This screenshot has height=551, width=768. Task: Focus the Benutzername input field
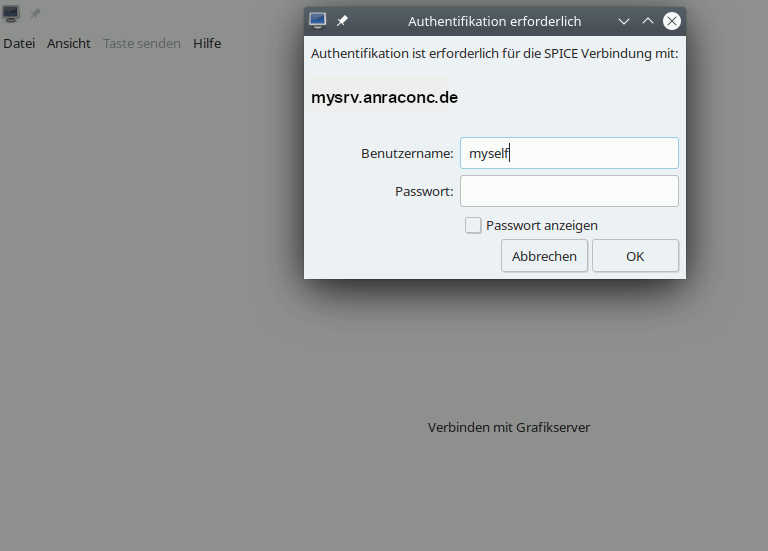coord(569,153)
